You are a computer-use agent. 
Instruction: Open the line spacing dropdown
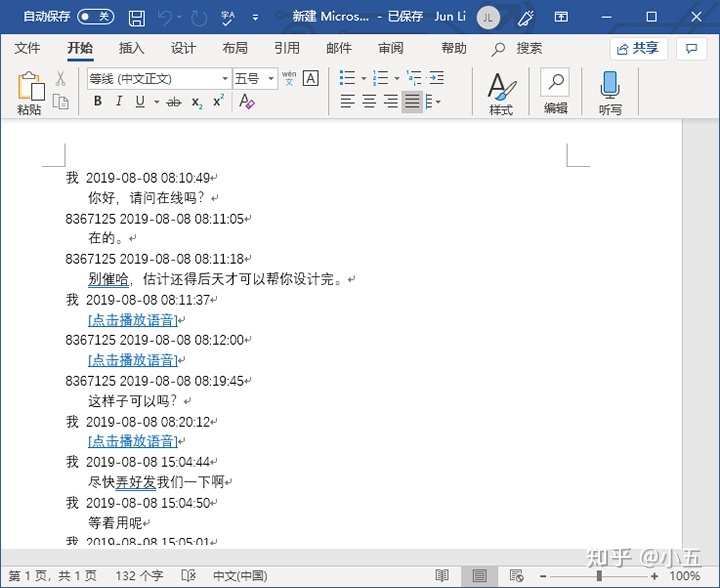433,101
